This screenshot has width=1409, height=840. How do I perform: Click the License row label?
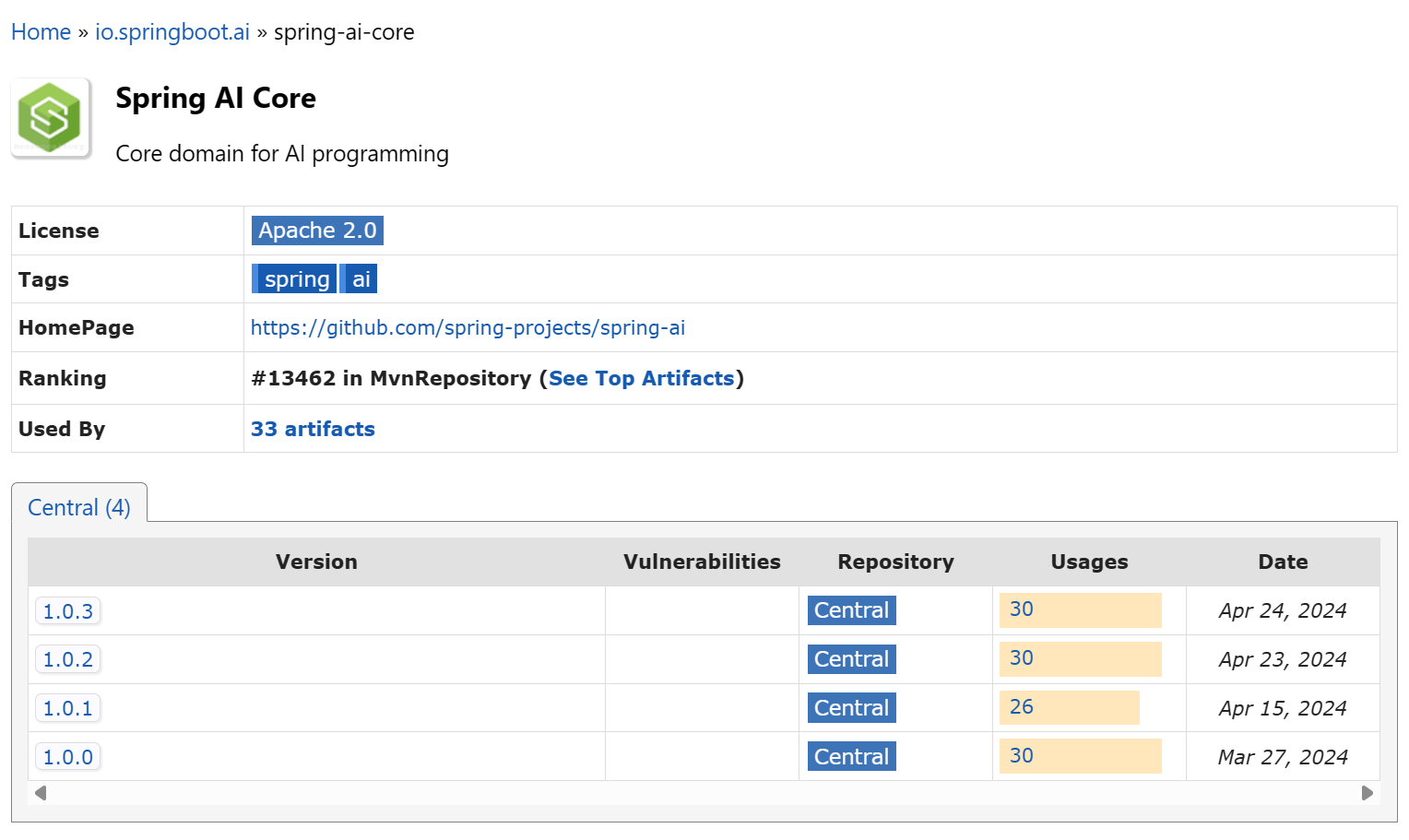point(59,231)
